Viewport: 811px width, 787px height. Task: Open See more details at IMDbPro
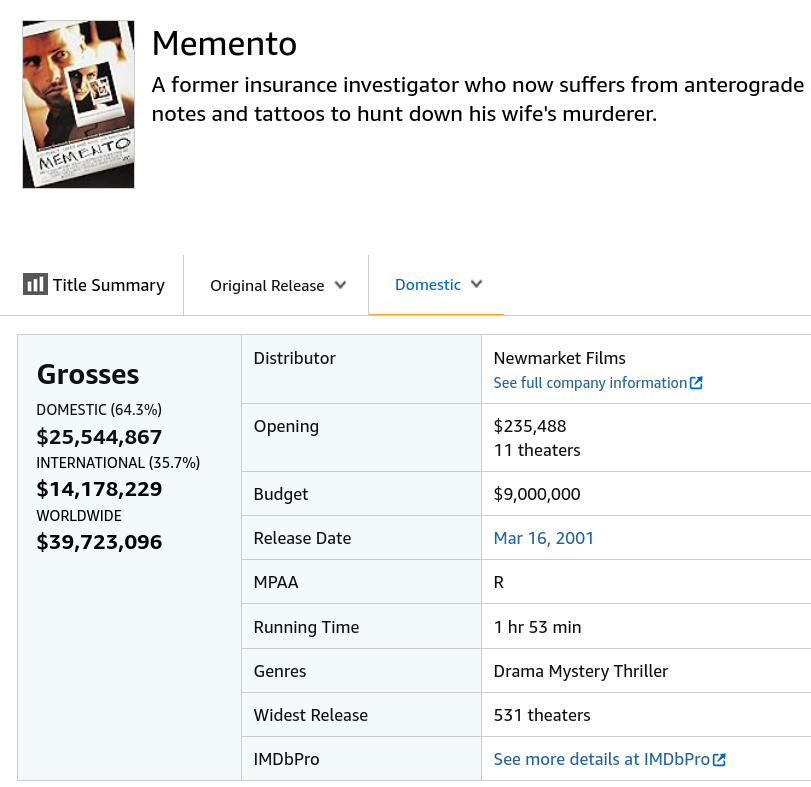coord(602,759)
